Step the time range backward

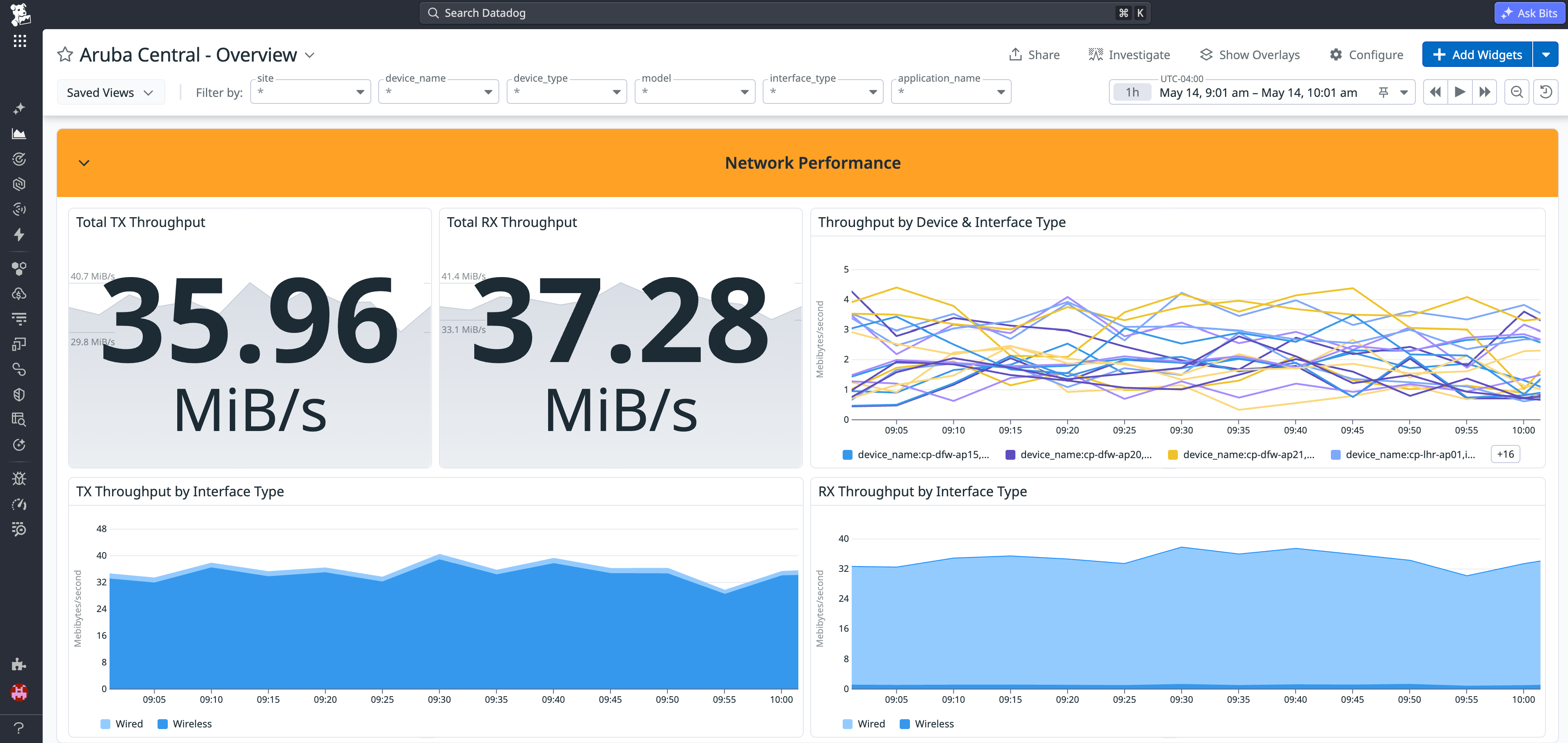1435,92
